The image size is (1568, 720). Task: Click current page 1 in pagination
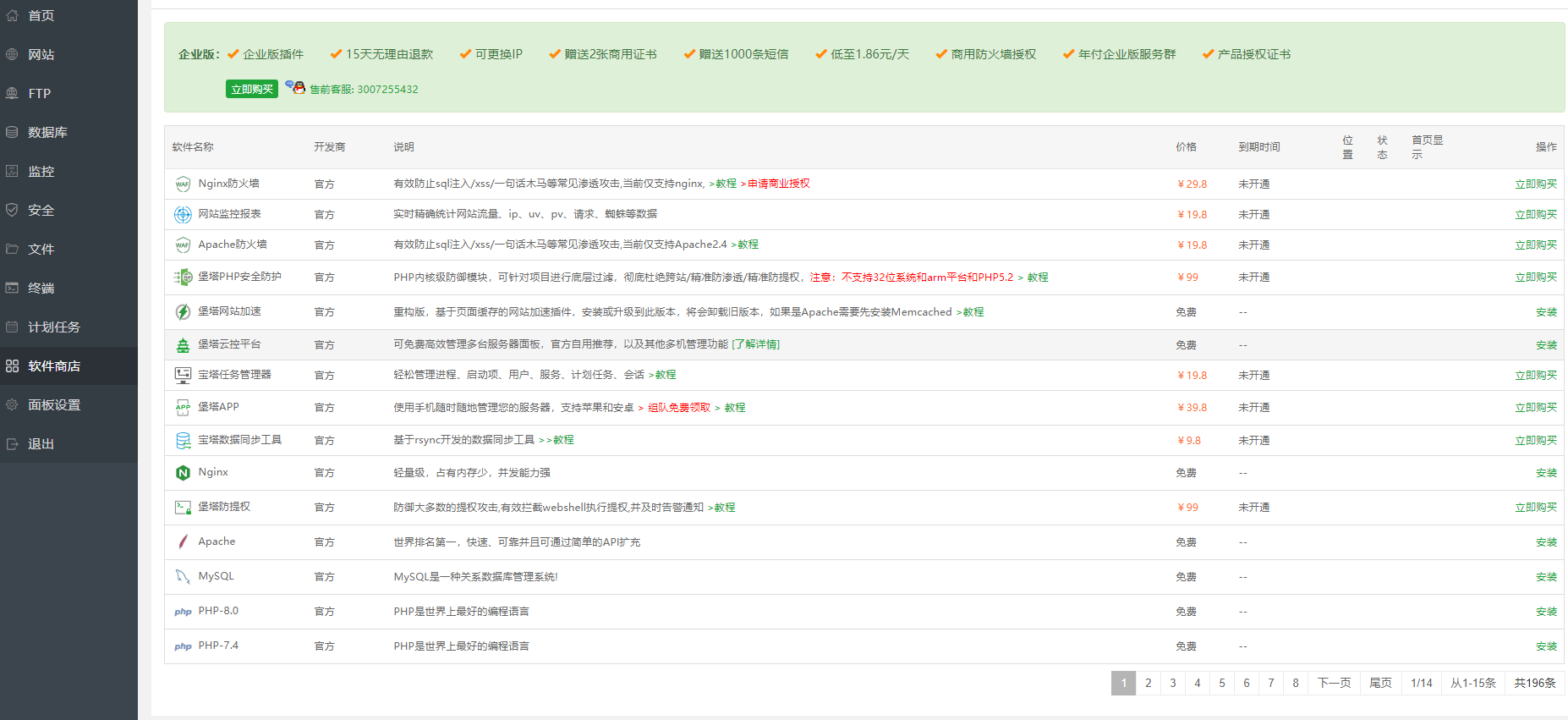pos(1124,683)
